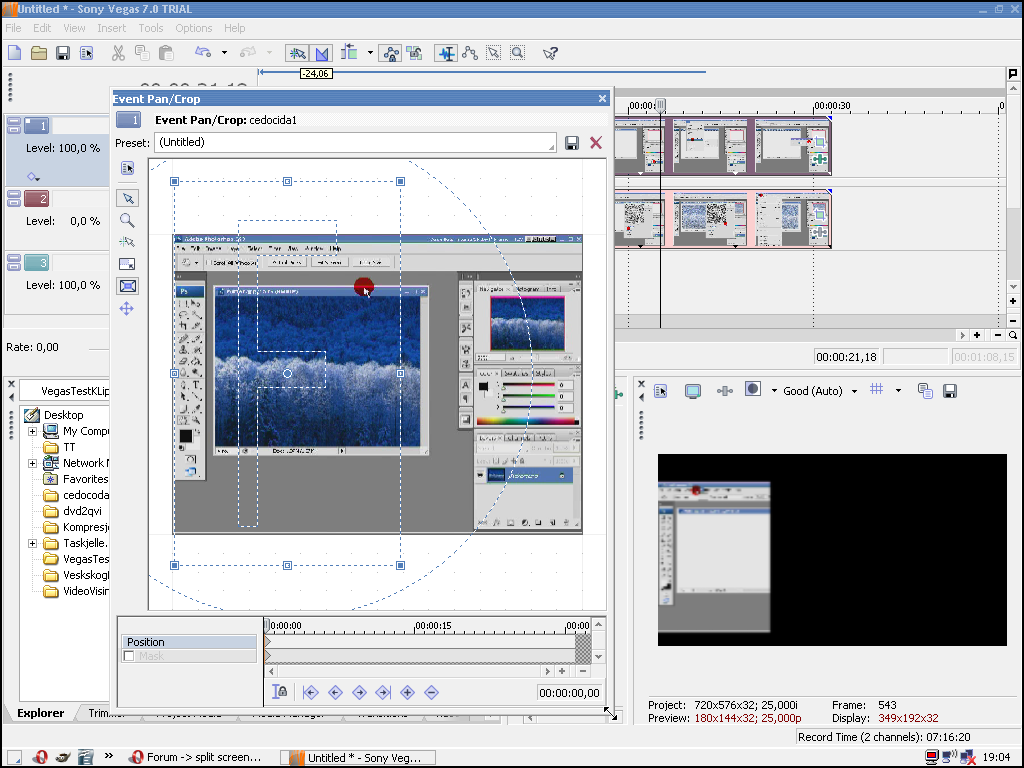
Task: Create keyframe with plus diamond
Action: [408, 692]
